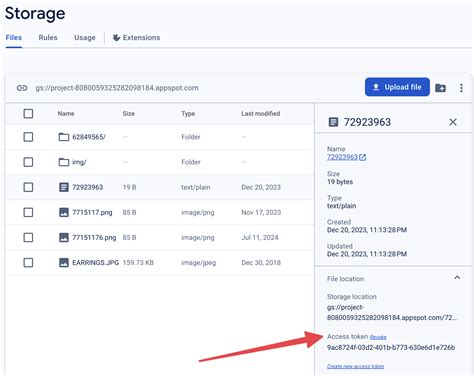Switch to the Rules tab
474x376 pixels.
(x=48, y=37)
